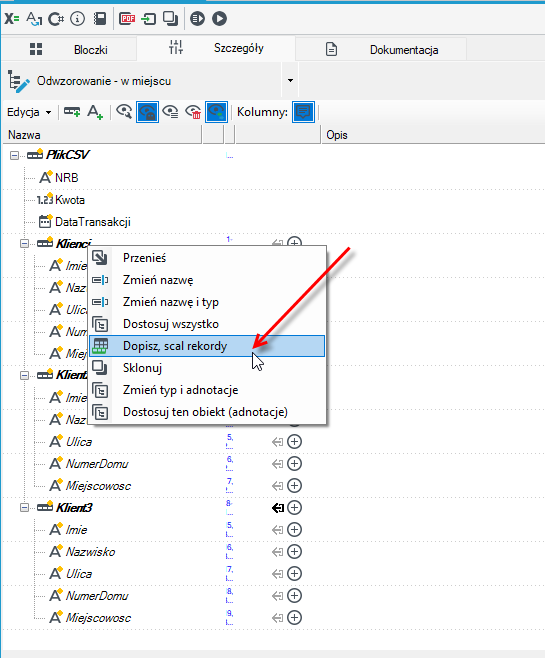The image size is (545, 658).
Task: Click the mapping index 9, beside last Miejscowosc
Action: tap(229, 617)
